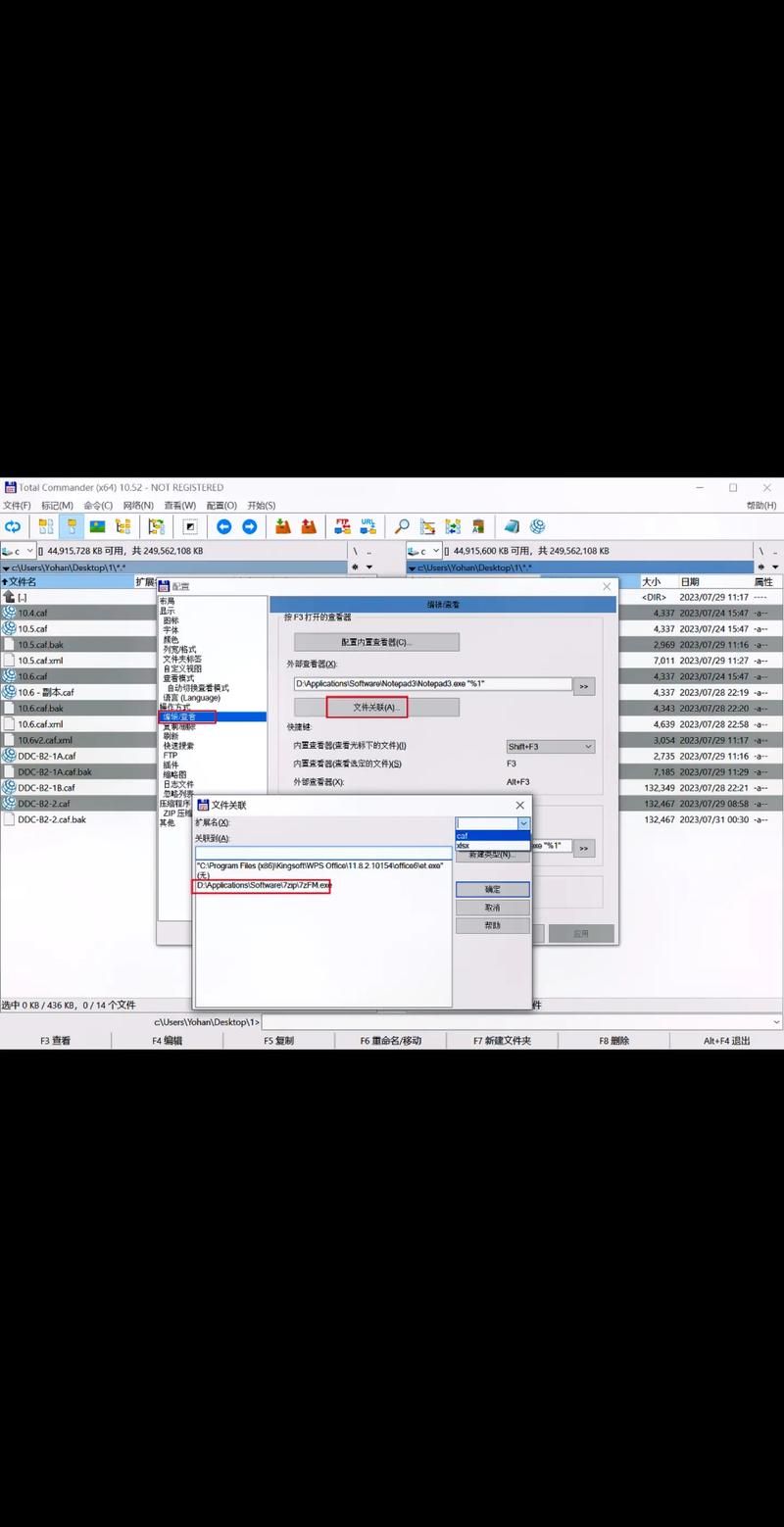Viewport: 784px width, 1527px height.
Task: Click the blue back arrow toolbar icon
Action: [x=224, y=526]
